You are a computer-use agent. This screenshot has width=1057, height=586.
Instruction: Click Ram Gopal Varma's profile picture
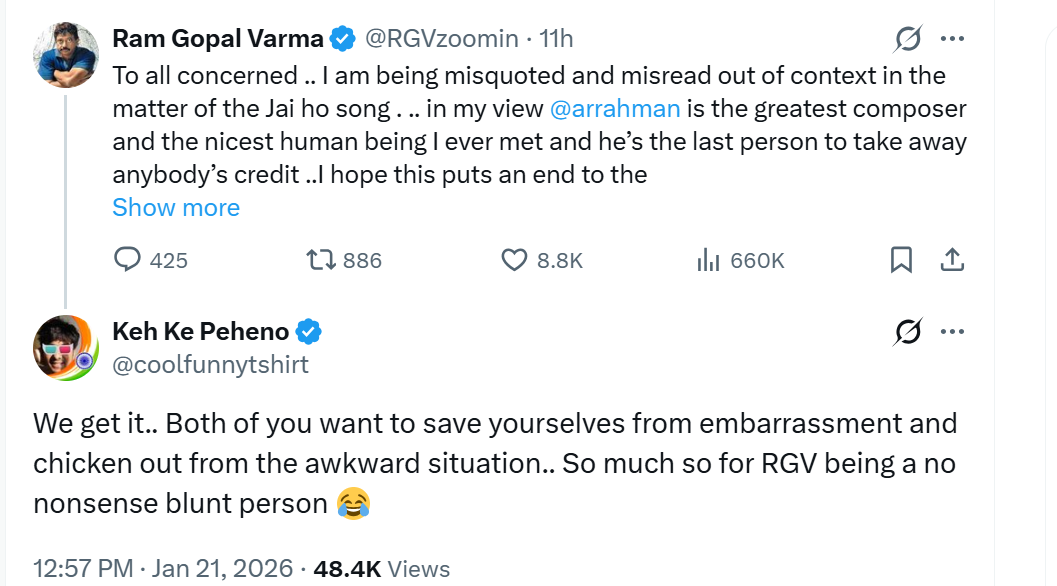65,52
